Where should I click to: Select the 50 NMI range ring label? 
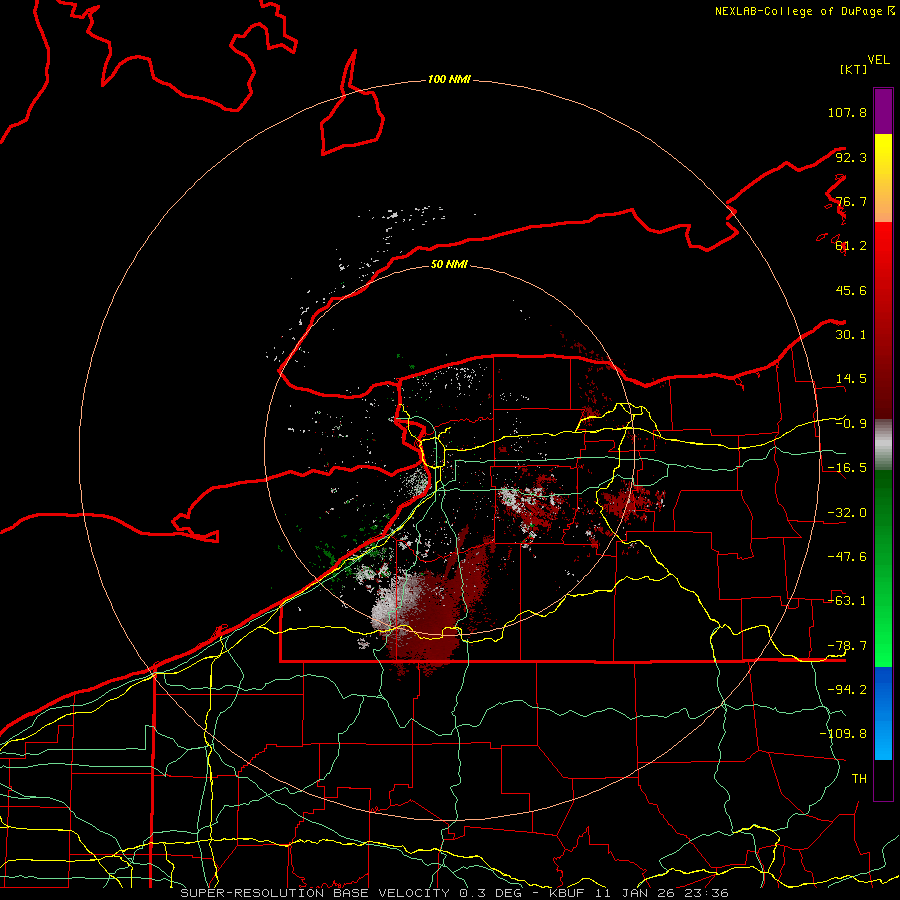pyautogui.click(x=449, y=264)
